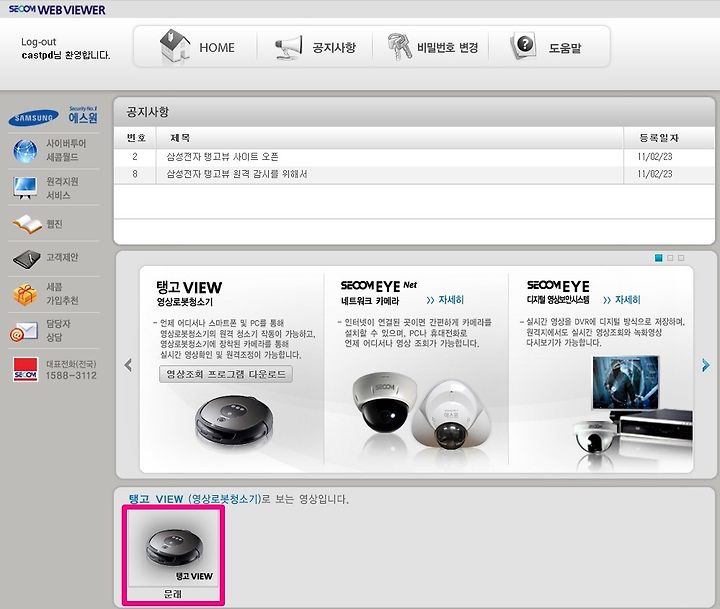
Task: Click the 에스원 logo in sidebar
Action: [83, 115]
